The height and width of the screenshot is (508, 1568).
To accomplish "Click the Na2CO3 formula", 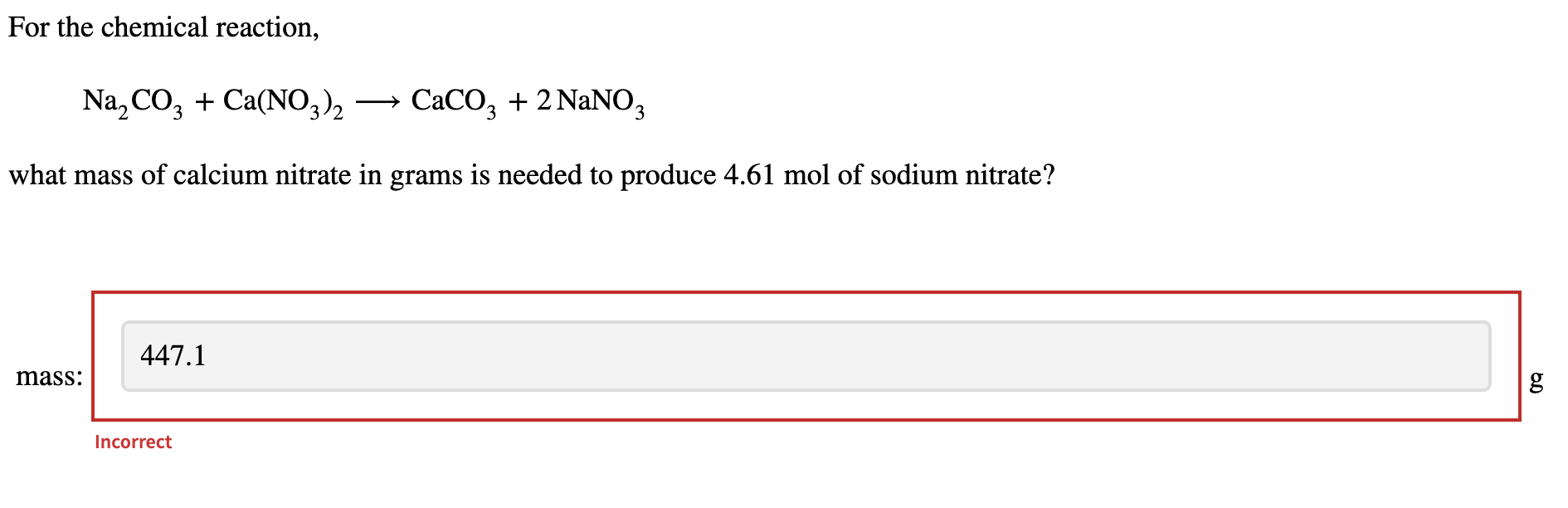I will [132, 101].
